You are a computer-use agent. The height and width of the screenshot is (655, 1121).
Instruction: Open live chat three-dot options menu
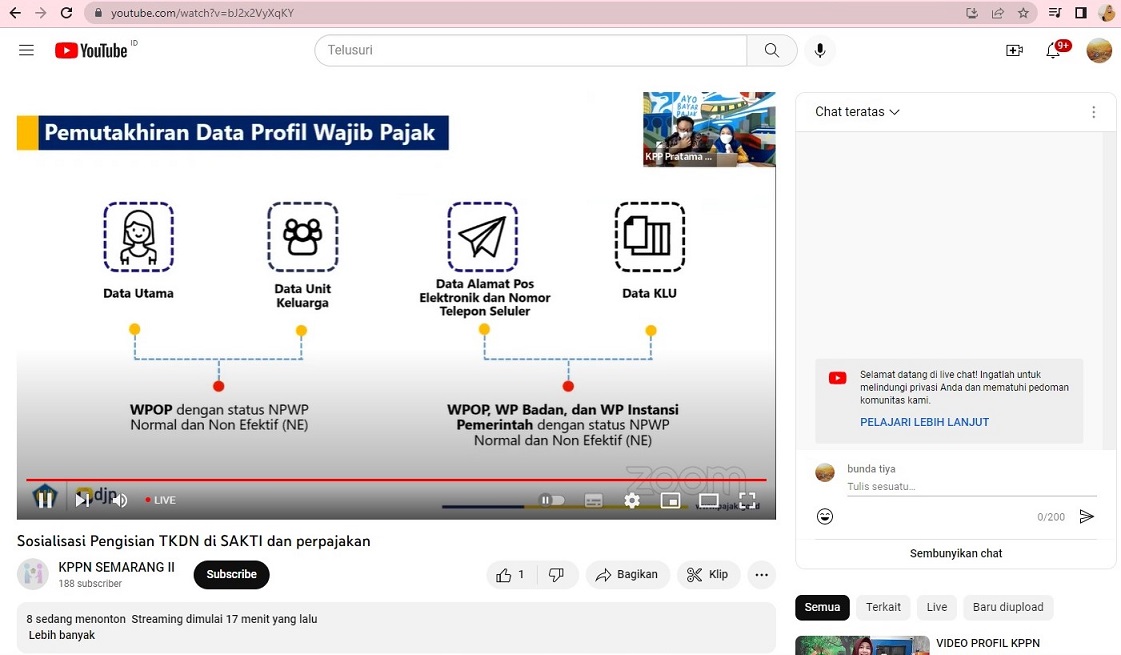[x=1093, y=112]
